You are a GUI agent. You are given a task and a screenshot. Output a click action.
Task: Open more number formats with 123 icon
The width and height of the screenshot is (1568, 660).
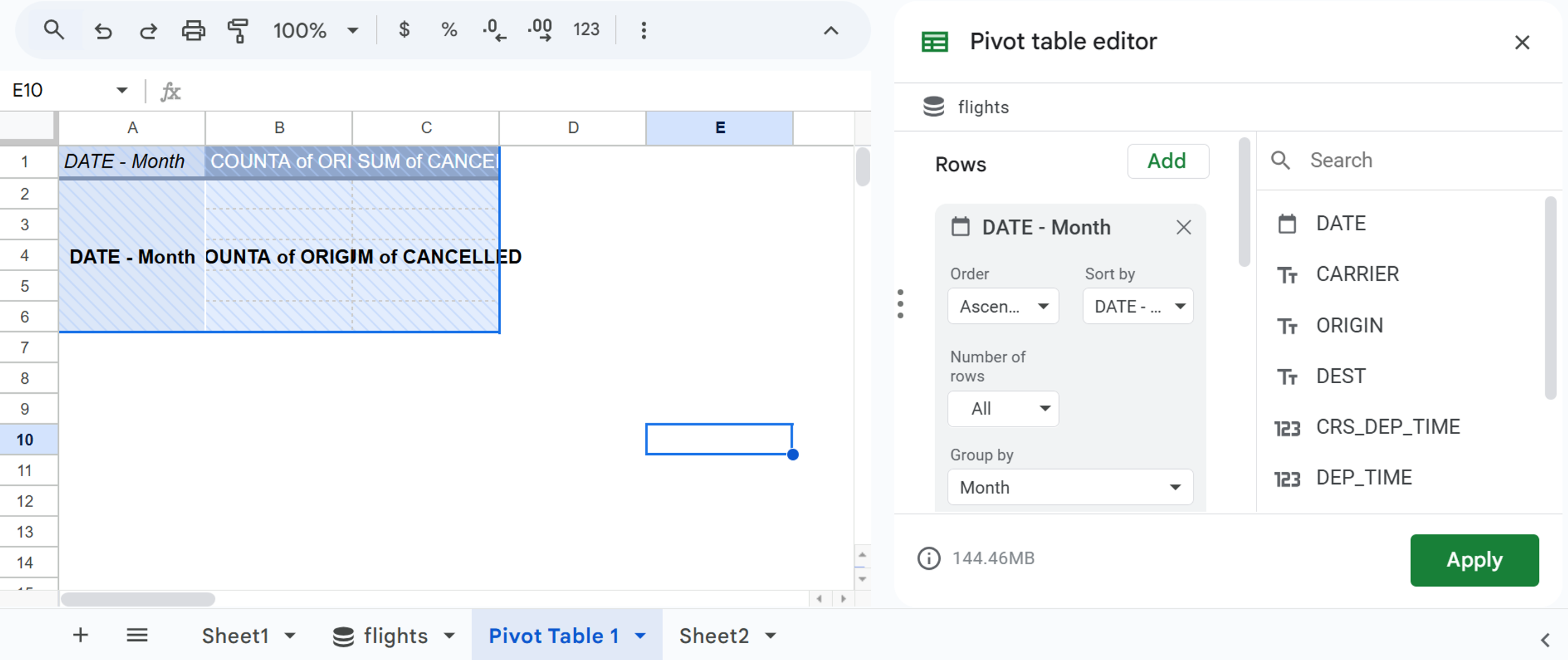click(585, 29)
